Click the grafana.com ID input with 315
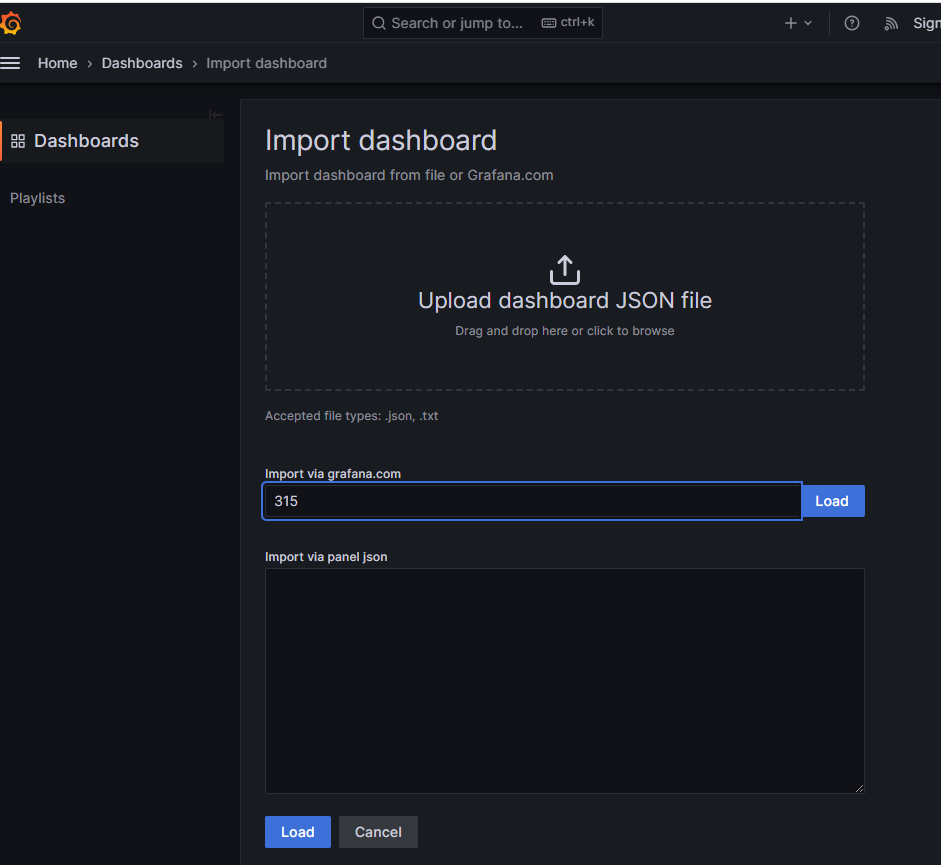 pyautogui.click(x=532, y=501)
